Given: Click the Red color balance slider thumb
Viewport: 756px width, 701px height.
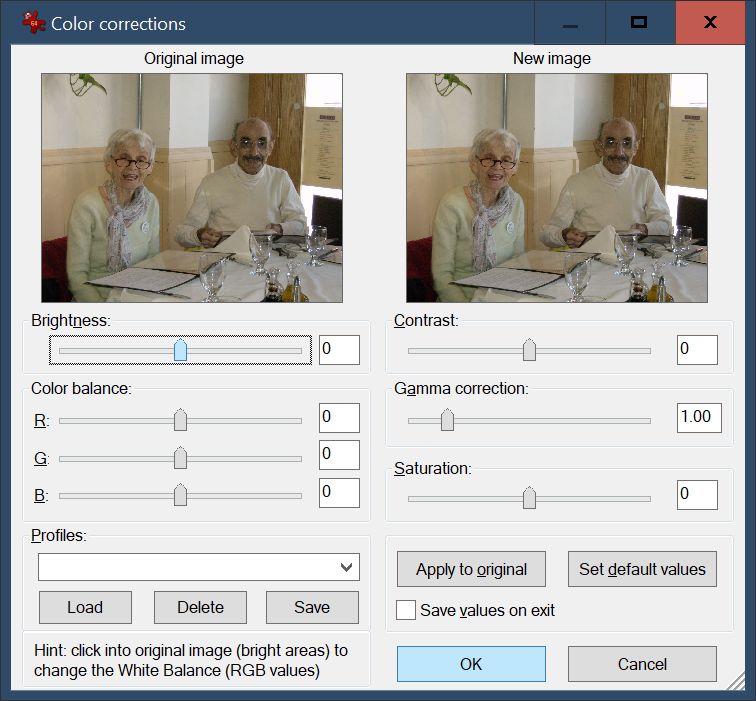Looking at the screenshot, I should click(x=180, y=420).
